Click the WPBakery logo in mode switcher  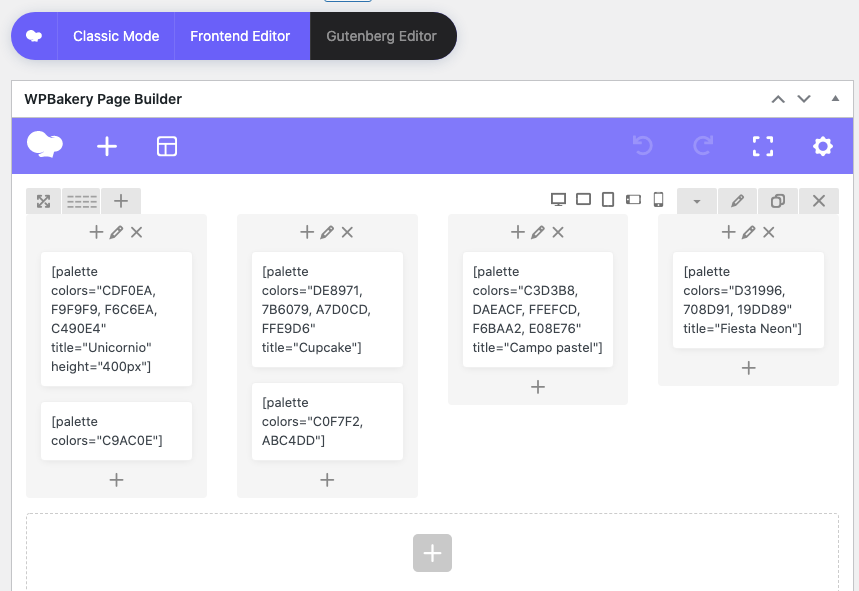coord(34,36)
